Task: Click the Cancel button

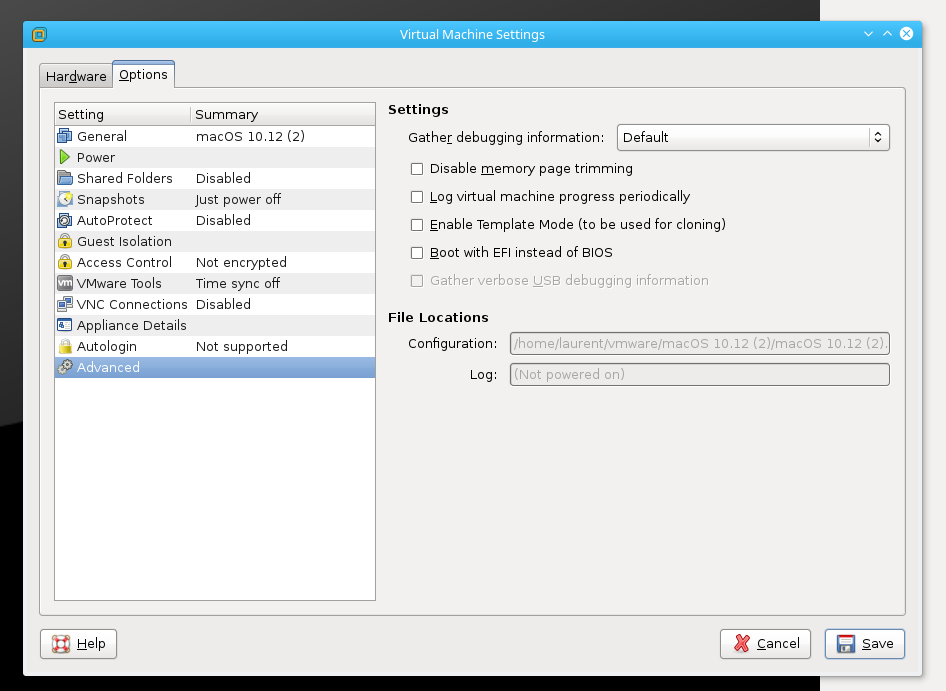Action: (x=765, y=644)
